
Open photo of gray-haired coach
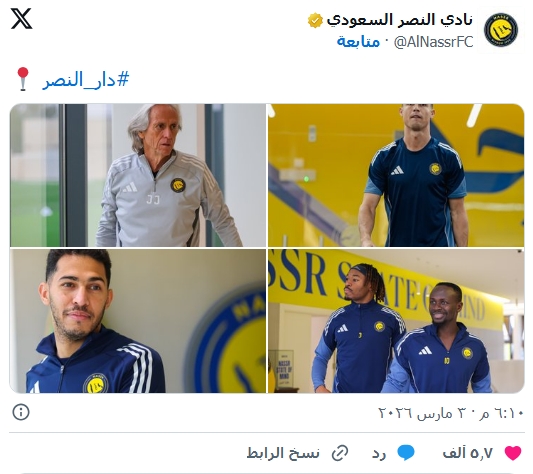[x=138, y=175]
